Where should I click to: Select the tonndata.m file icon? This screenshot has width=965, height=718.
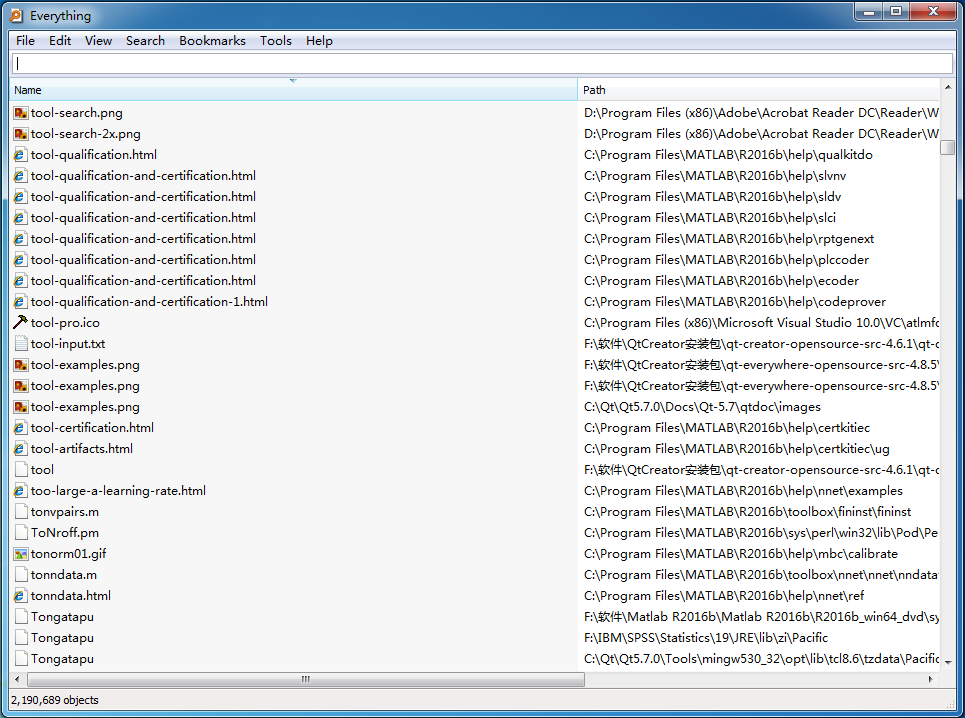coord(21,575)
